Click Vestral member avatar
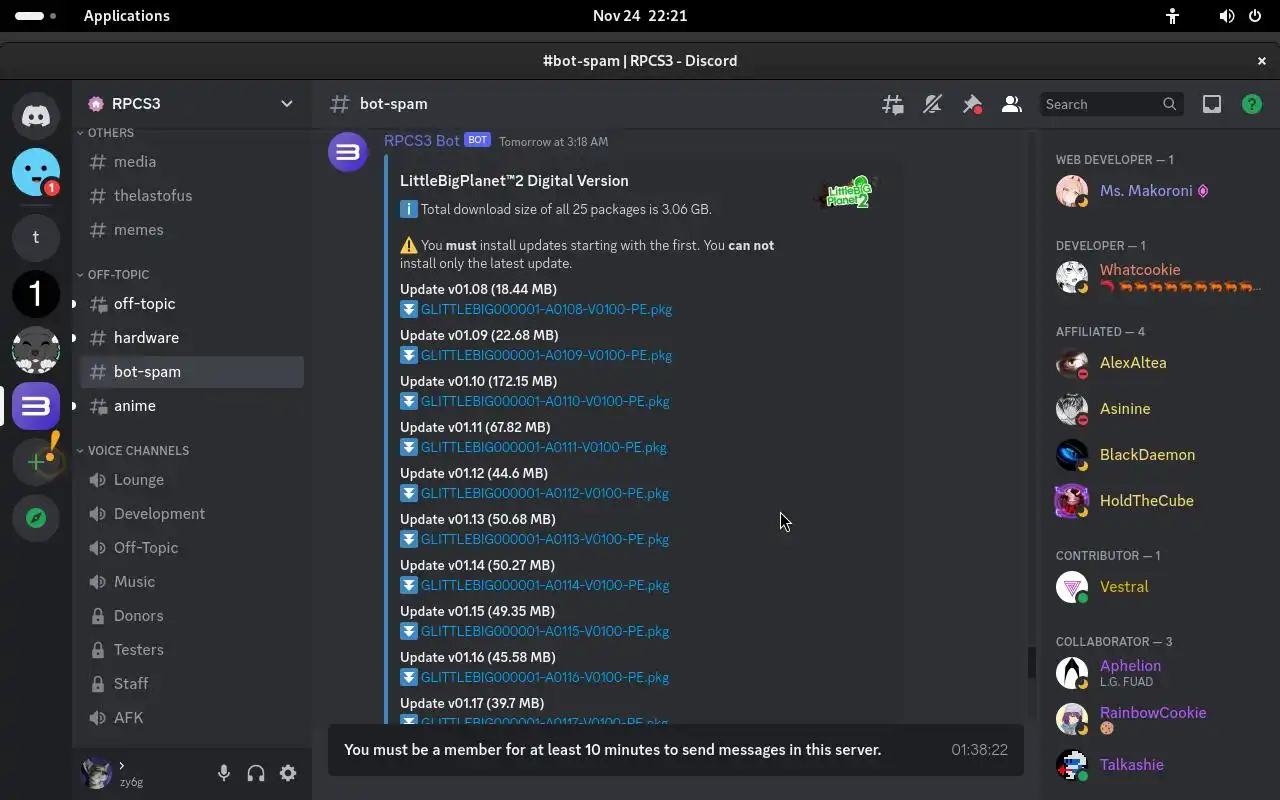The image size is (1280, 800). tap(1072, 587)
